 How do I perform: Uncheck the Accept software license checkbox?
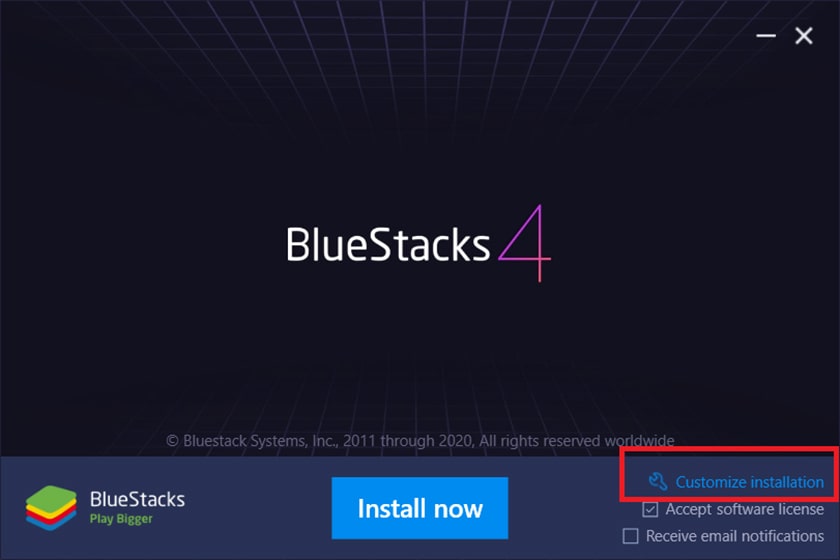650,509
